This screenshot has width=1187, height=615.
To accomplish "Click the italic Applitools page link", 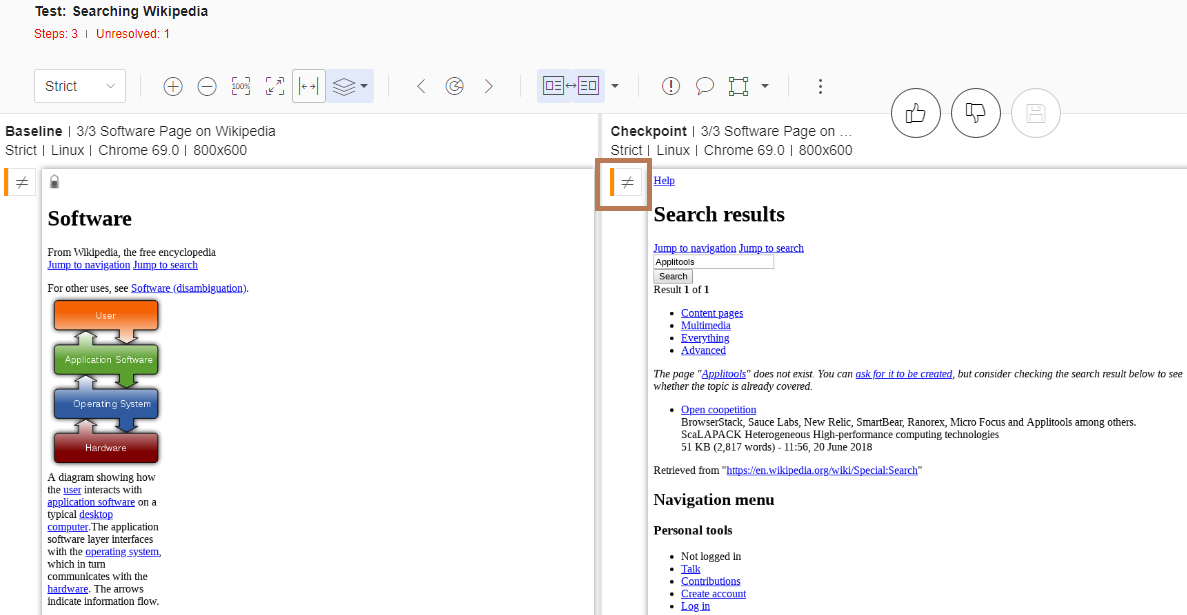I will tap(725, 373).
